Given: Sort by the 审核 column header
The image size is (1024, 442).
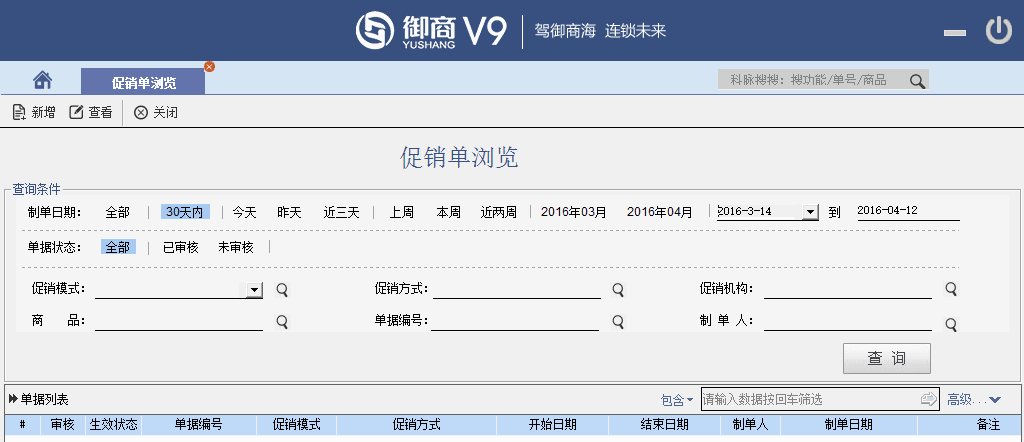Looking at the screenshot, I should coord(63,424).
